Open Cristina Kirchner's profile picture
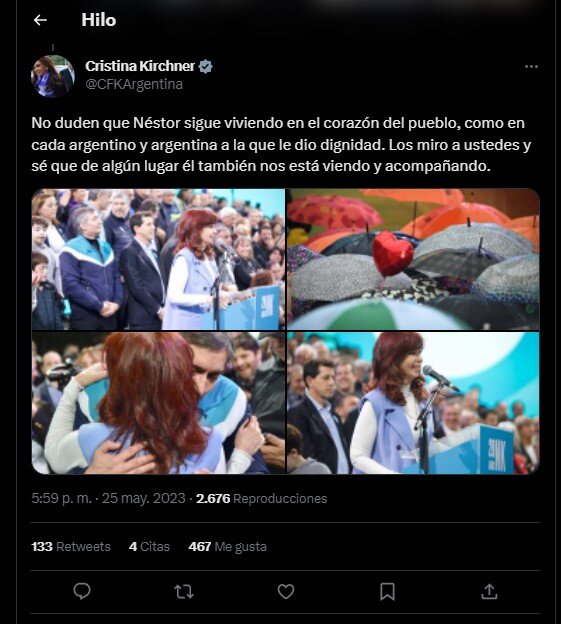The height and width of the screenshot is (624, 561). (53, 76)
